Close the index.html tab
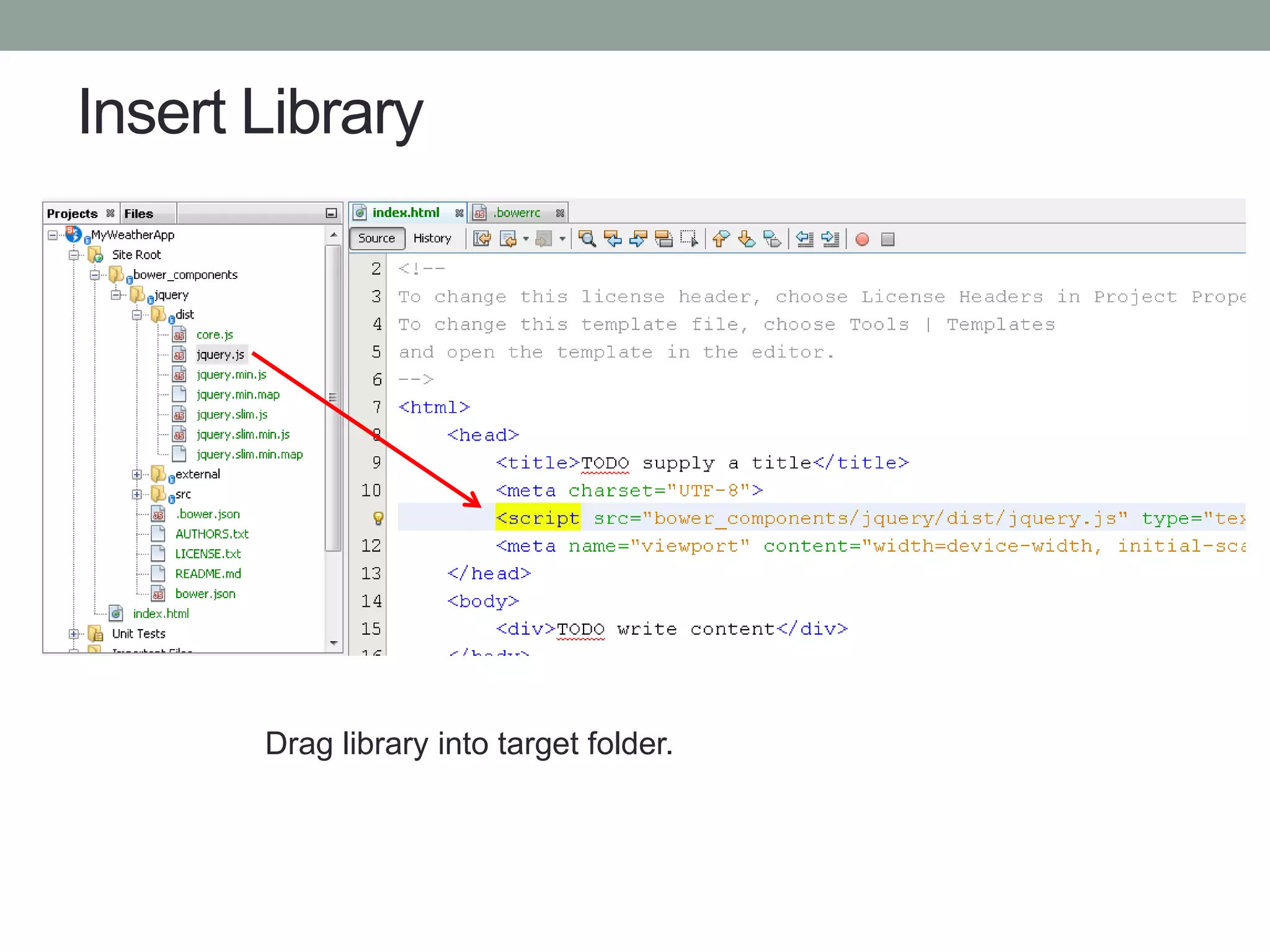This screenshot has height=952, width=1270. click(x=459, y=213)
